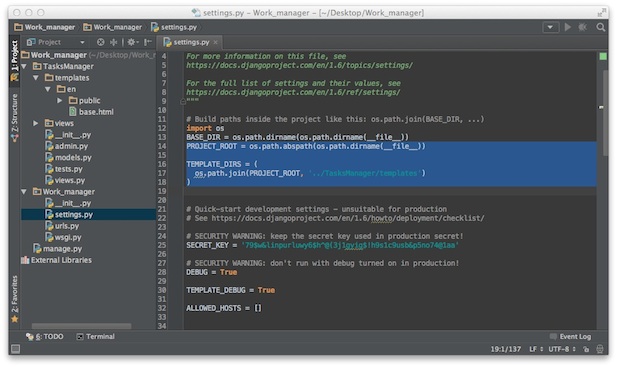
Task: Click the Run (play) toolbar icon
Action: click(x=567, y=27)
